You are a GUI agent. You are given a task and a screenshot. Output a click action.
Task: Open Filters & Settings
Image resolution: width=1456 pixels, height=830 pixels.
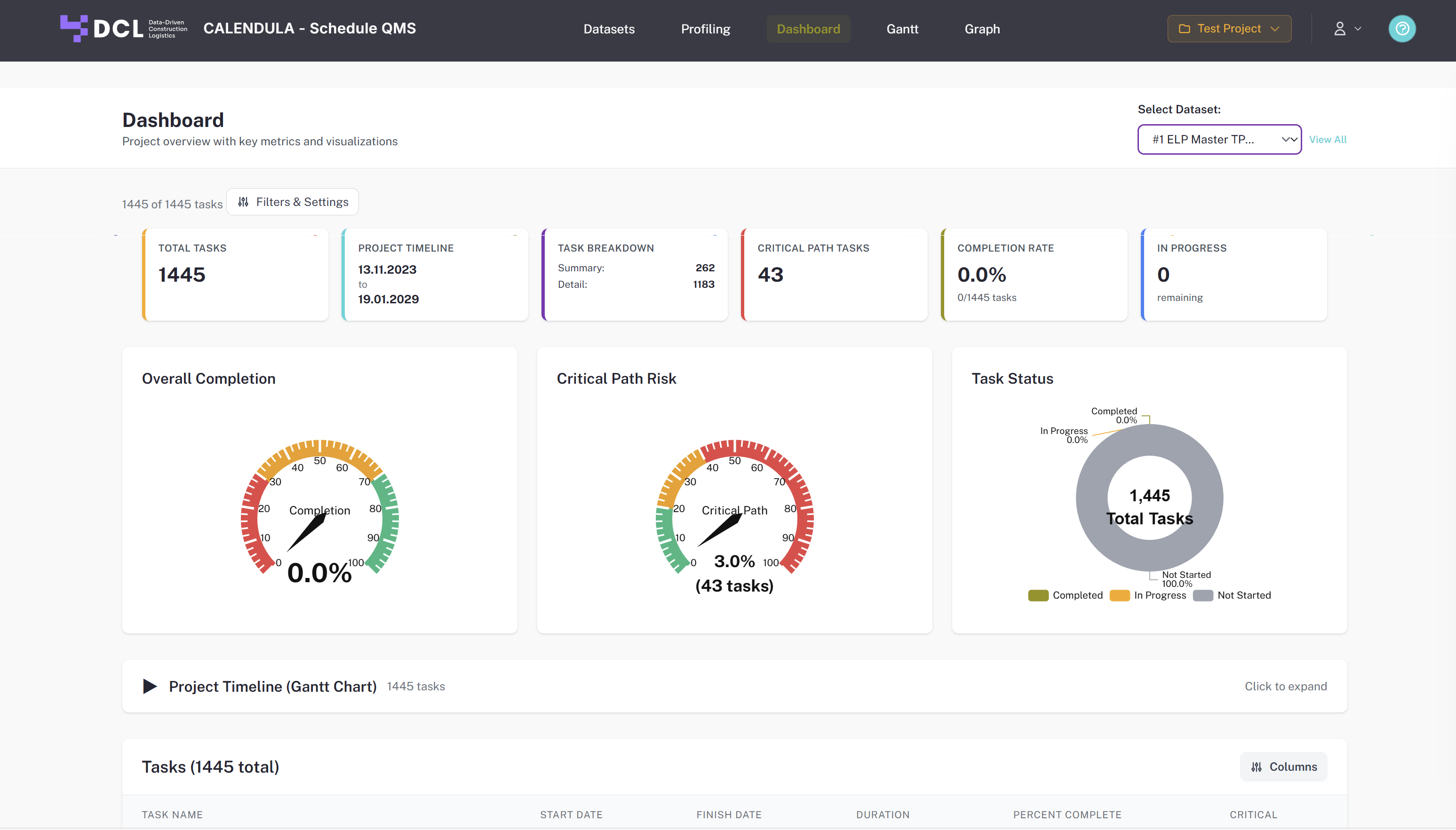(x=293, y=202)
